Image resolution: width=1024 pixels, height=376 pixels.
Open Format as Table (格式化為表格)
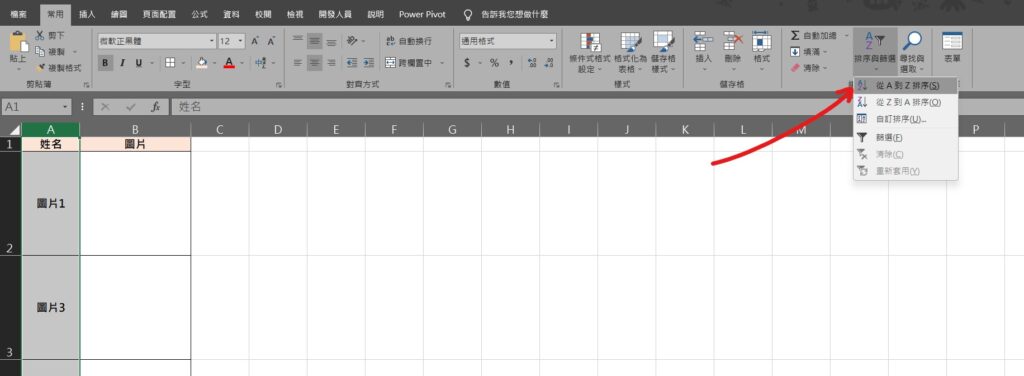pyautogui.click(x=630, y=52)
